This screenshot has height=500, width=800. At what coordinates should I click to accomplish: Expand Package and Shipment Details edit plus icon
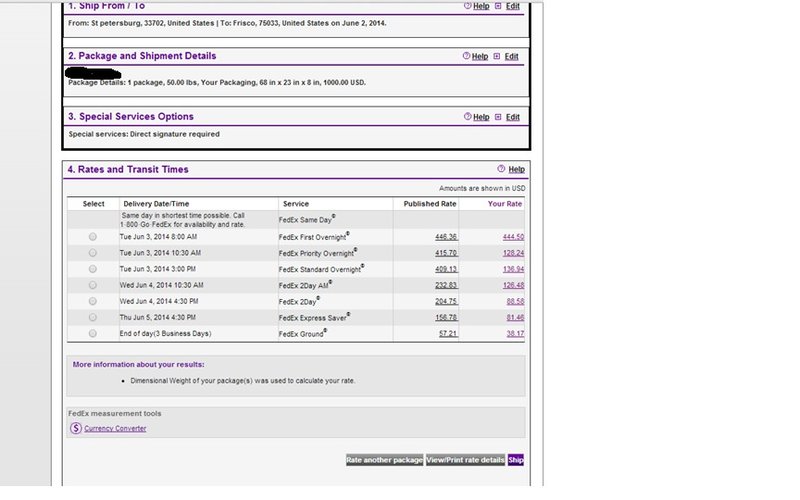point(497,56)
